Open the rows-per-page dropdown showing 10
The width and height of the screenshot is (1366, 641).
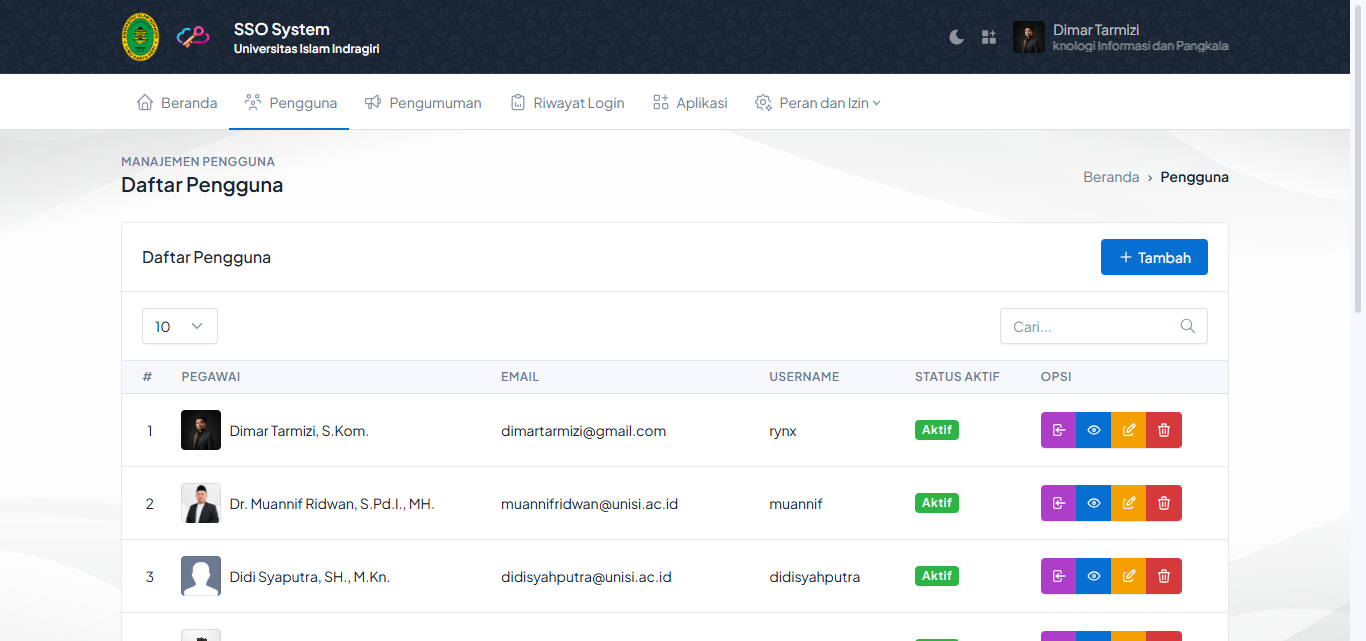[x=180, y=326]
